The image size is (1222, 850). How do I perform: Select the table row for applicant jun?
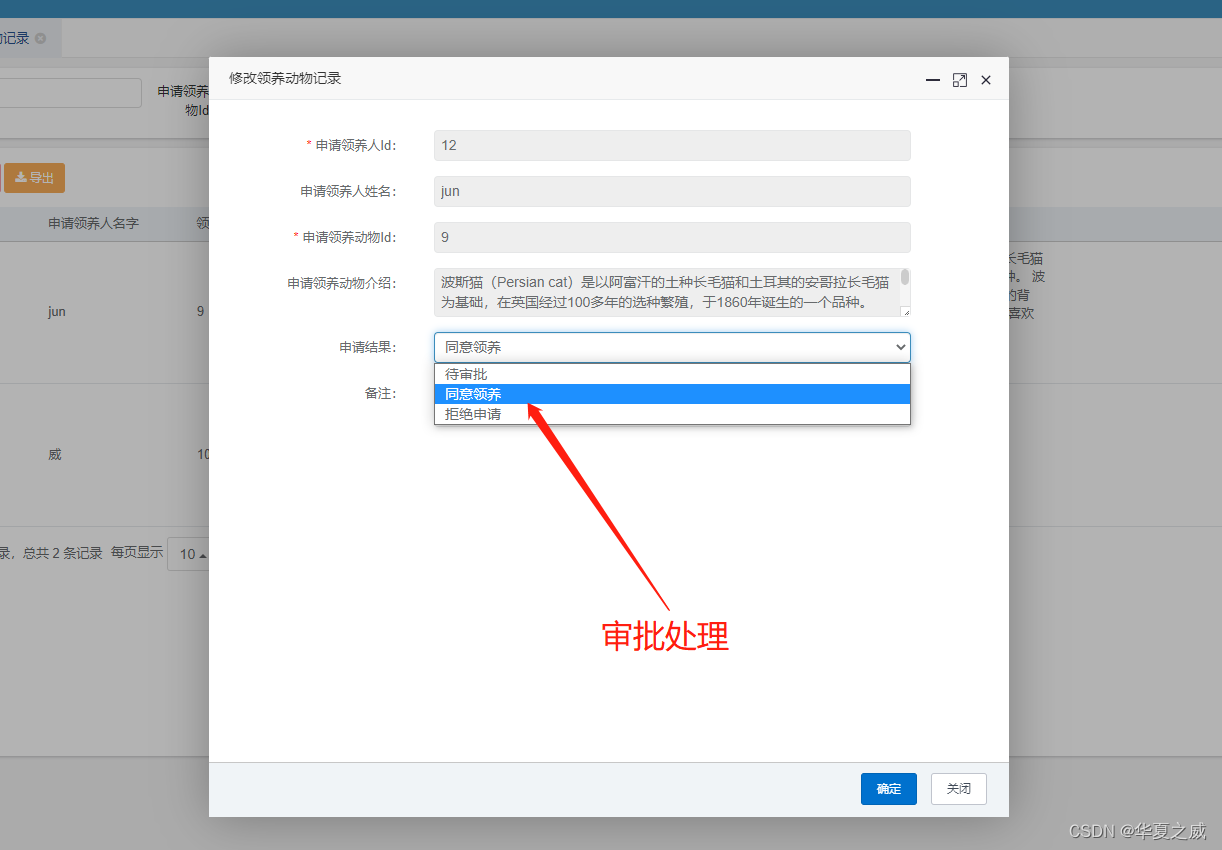[x=56, y=311]
